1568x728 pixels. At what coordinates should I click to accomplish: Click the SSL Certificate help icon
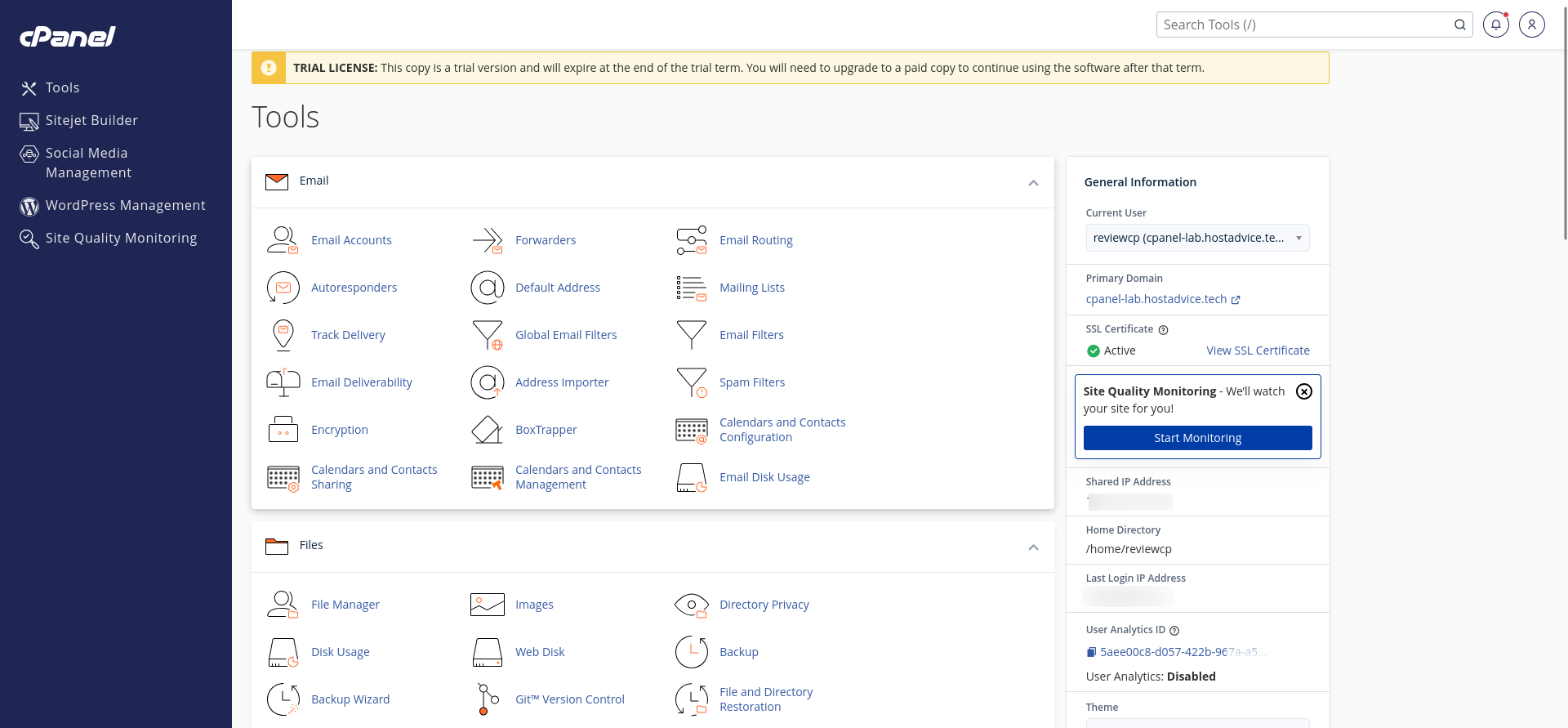[1164, 330]
